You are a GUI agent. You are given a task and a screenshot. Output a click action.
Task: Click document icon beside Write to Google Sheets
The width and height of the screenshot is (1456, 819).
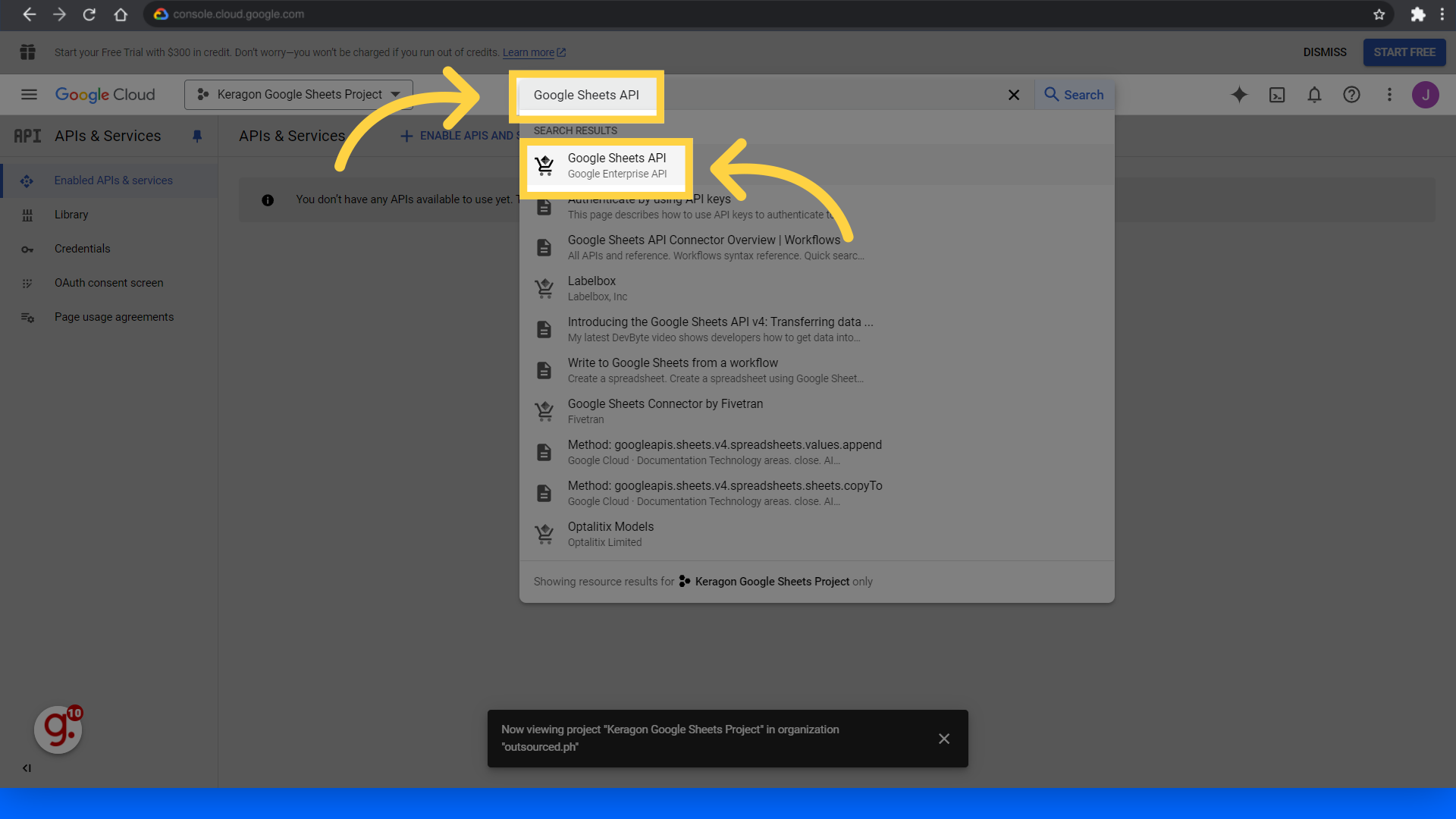pyautogui.click(x=544, y=370)
